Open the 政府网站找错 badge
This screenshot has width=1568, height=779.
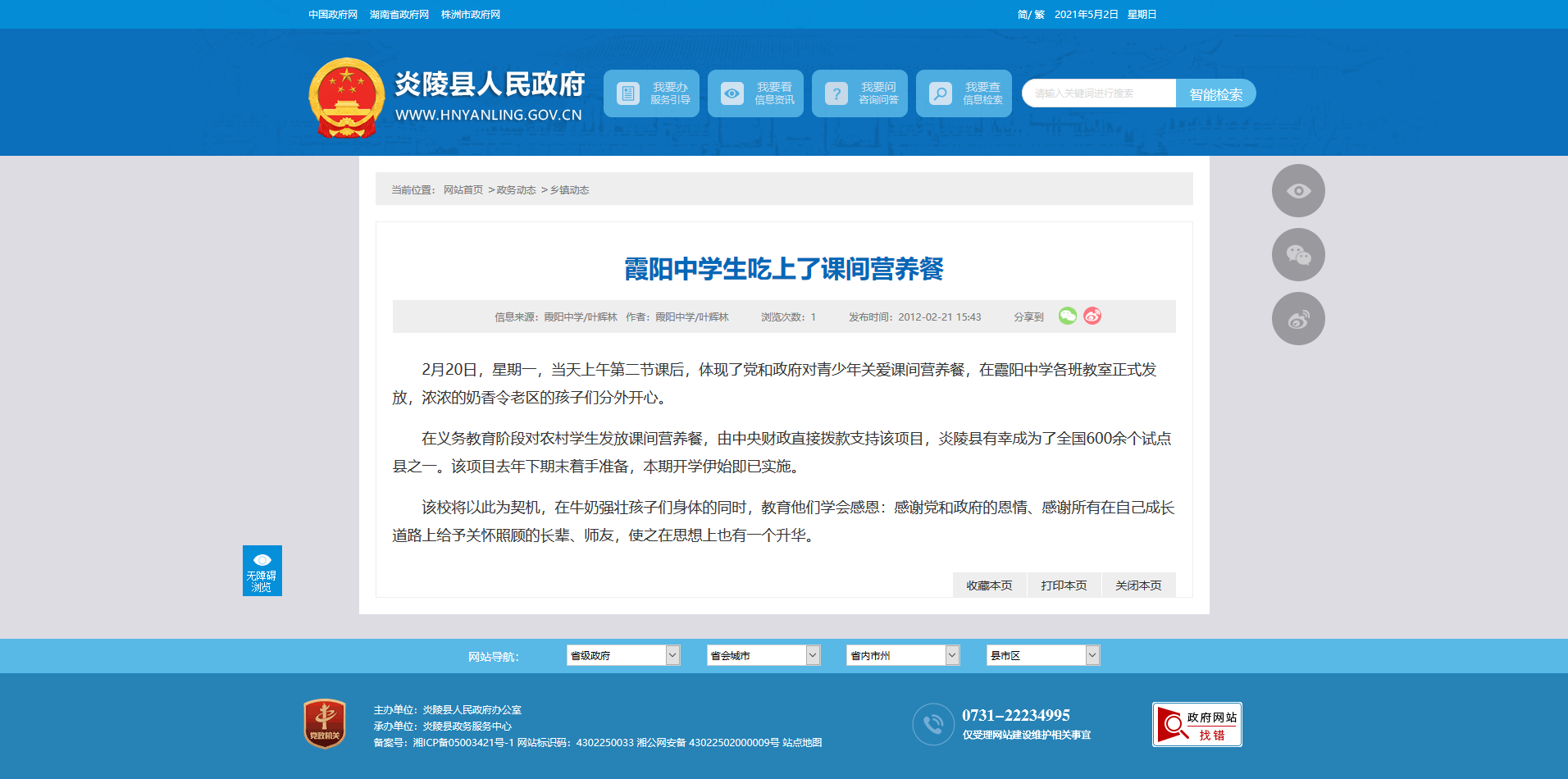click(1197, 725)
